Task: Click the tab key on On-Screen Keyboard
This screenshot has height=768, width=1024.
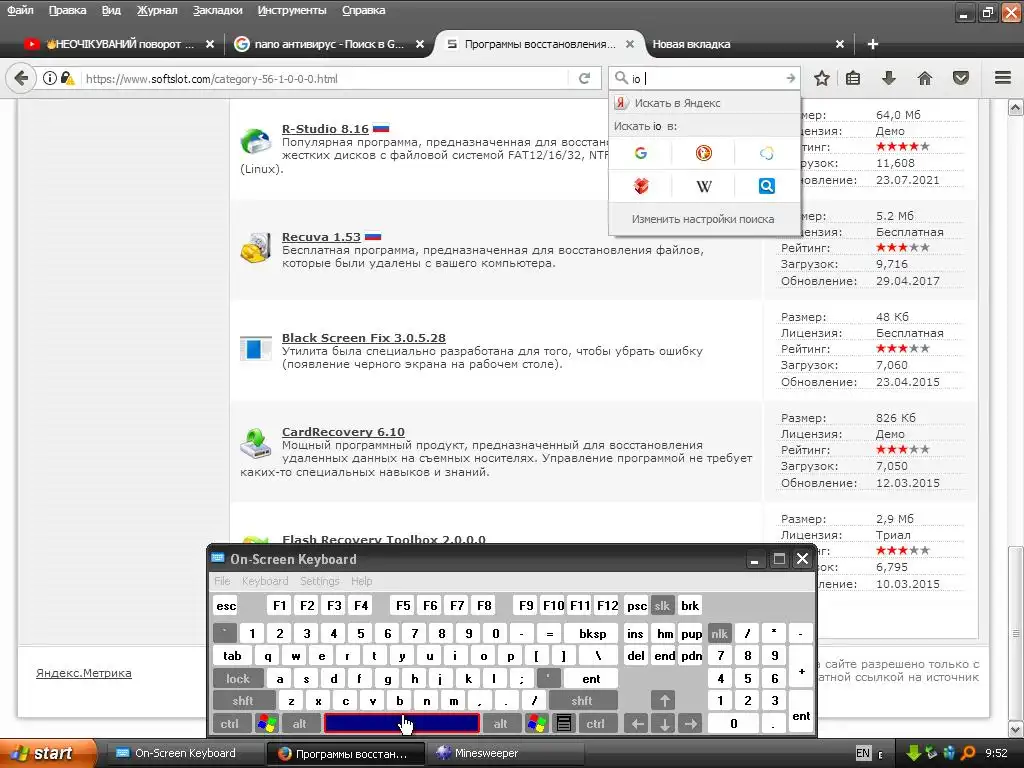Action: coord(232,656)
